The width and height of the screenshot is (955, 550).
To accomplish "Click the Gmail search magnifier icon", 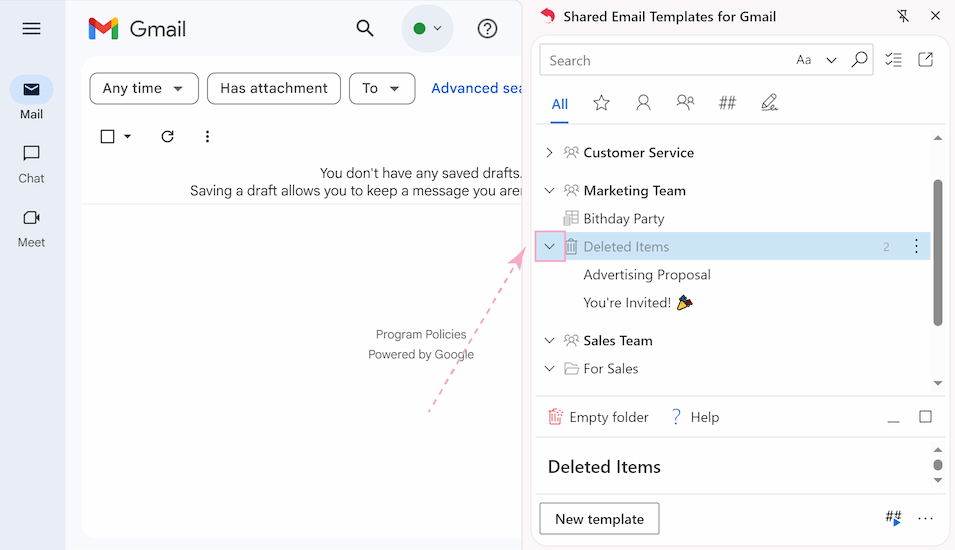I will 365,28.
